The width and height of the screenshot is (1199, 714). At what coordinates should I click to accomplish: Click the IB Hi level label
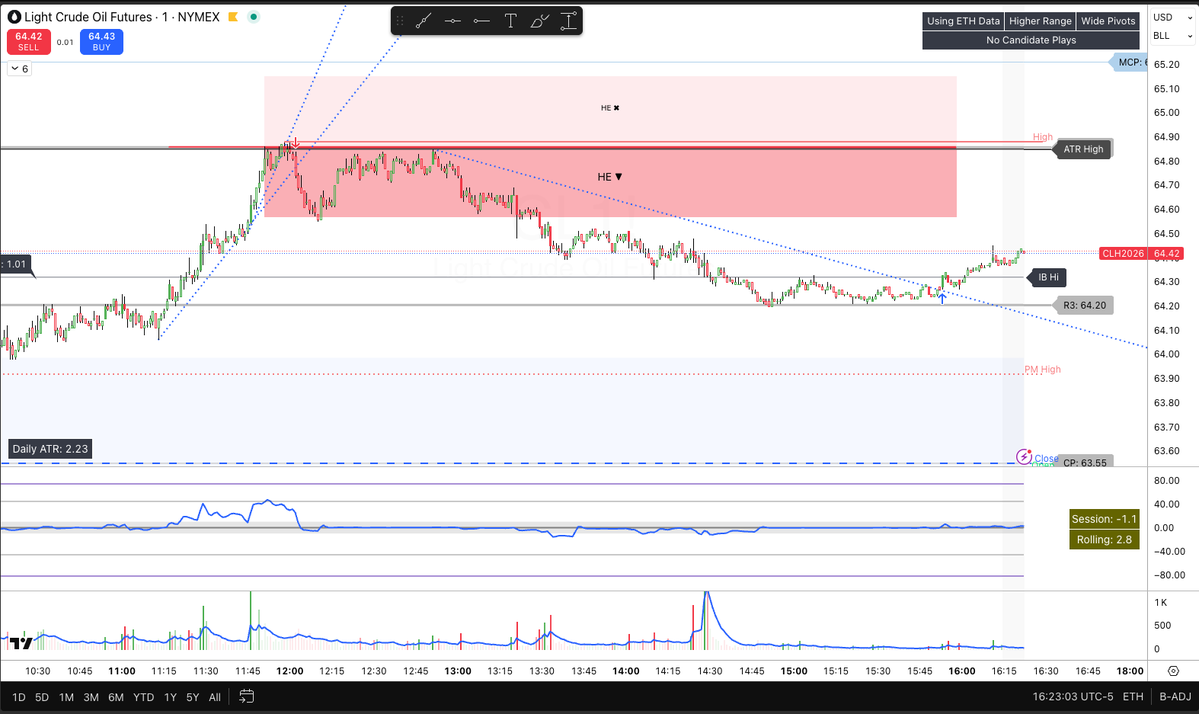pos(1048,277)
